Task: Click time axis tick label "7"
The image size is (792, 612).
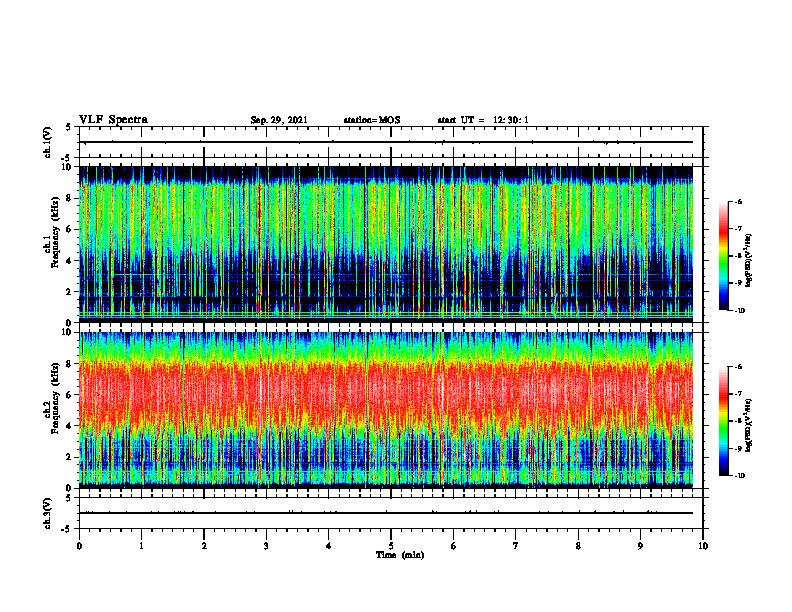Action: 516,546
